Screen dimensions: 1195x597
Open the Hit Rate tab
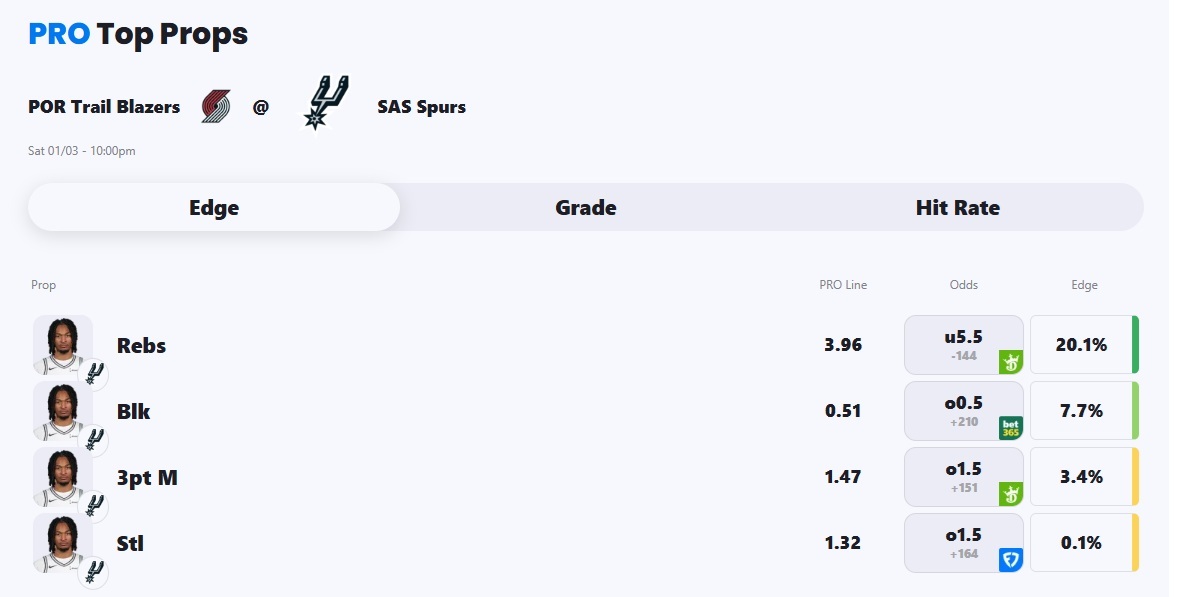[x=957, y=208]
